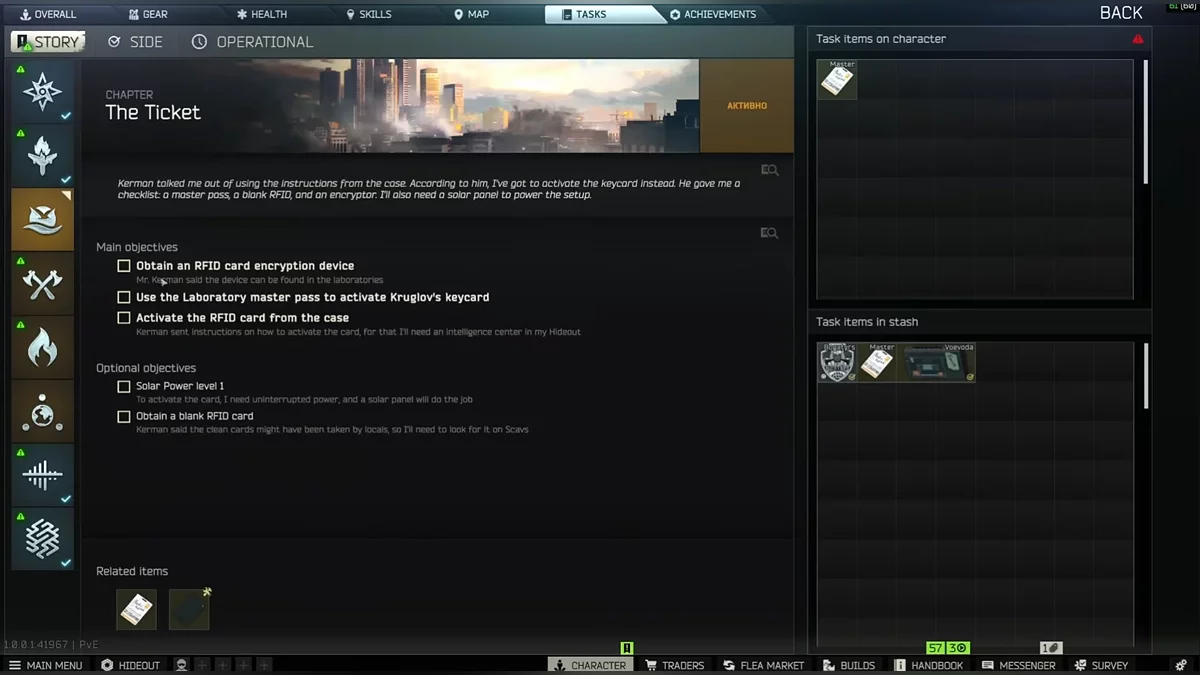
Task: Click 'Task items in stash' heading
Action: pos(867,322)
